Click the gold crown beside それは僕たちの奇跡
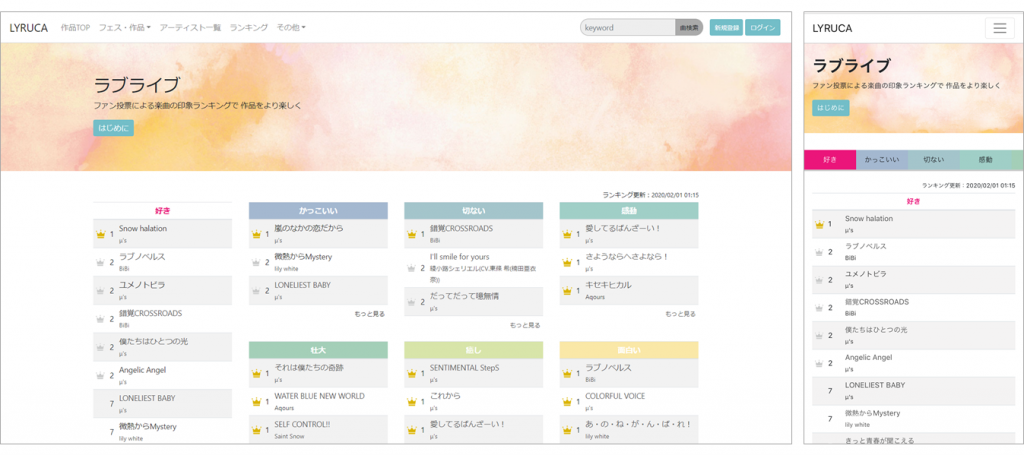 point(256,373)
